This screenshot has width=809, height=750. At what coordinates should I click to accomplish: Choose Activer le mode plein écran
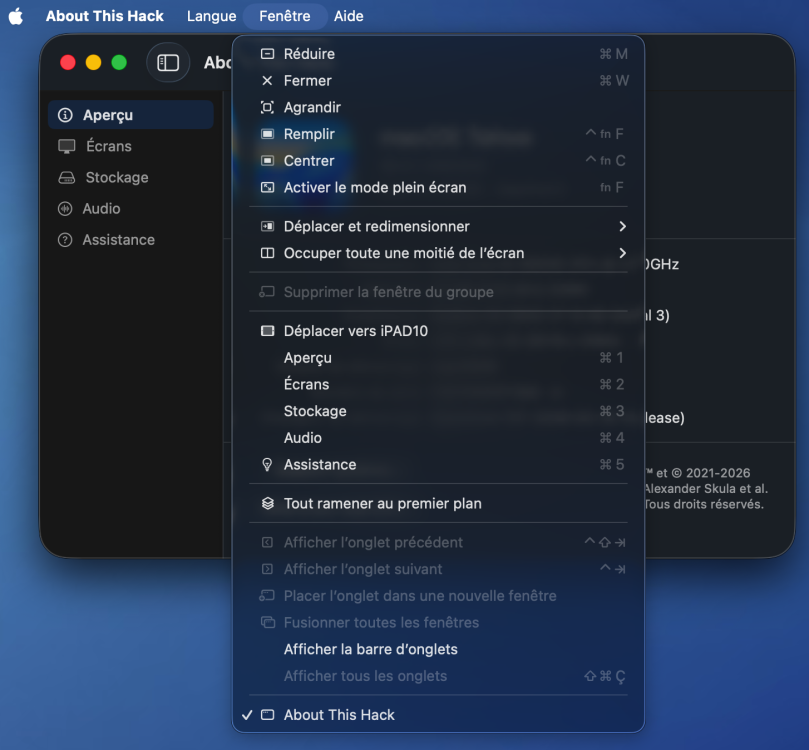(x=438, y=187)
